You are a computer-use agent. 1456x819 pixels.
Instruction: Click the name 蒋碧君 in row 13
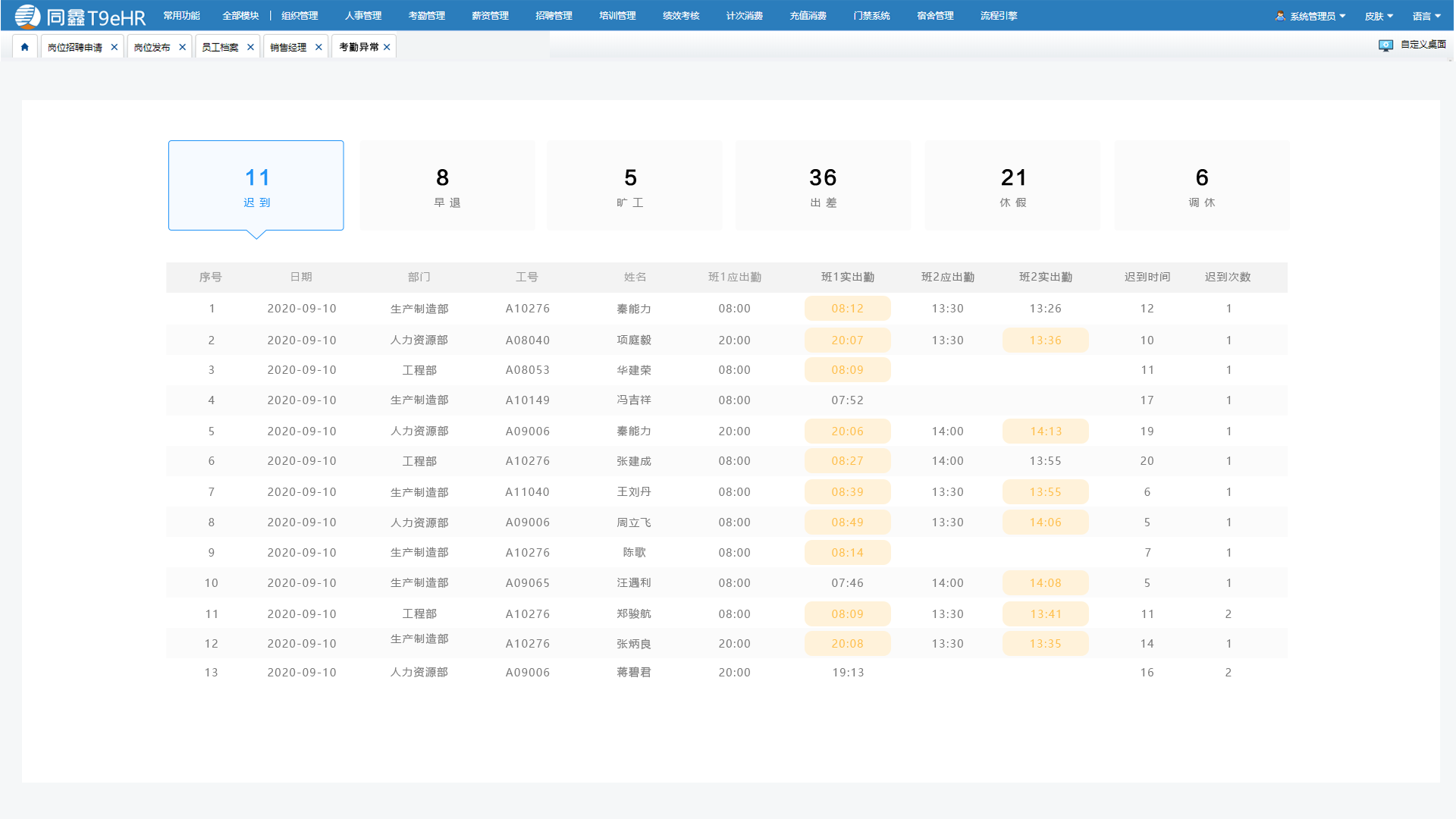(634, 673)
